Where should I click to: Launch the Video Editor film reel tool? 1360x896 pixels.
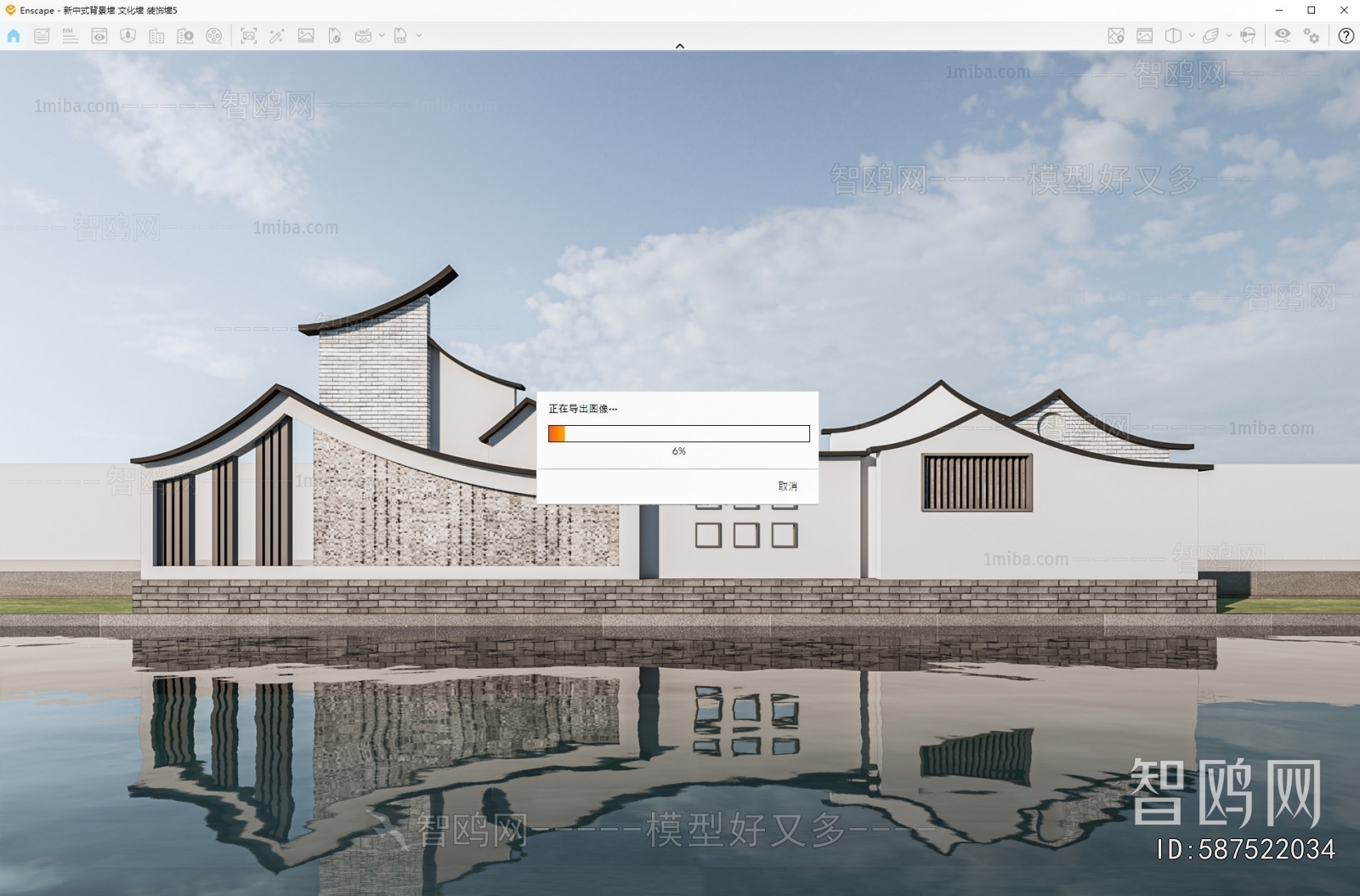coord(215,36)
